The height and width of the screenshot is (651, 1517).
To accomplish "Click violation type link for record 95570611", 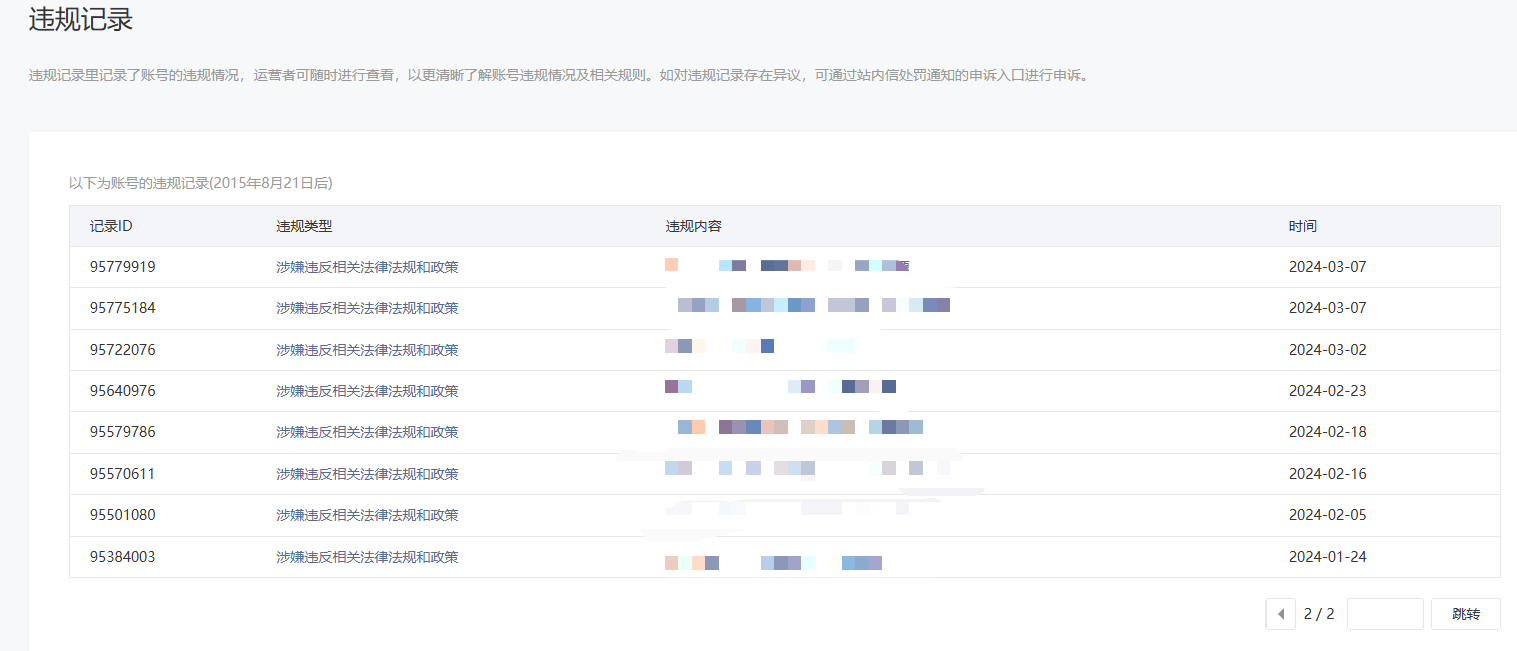I will point(367,474).
